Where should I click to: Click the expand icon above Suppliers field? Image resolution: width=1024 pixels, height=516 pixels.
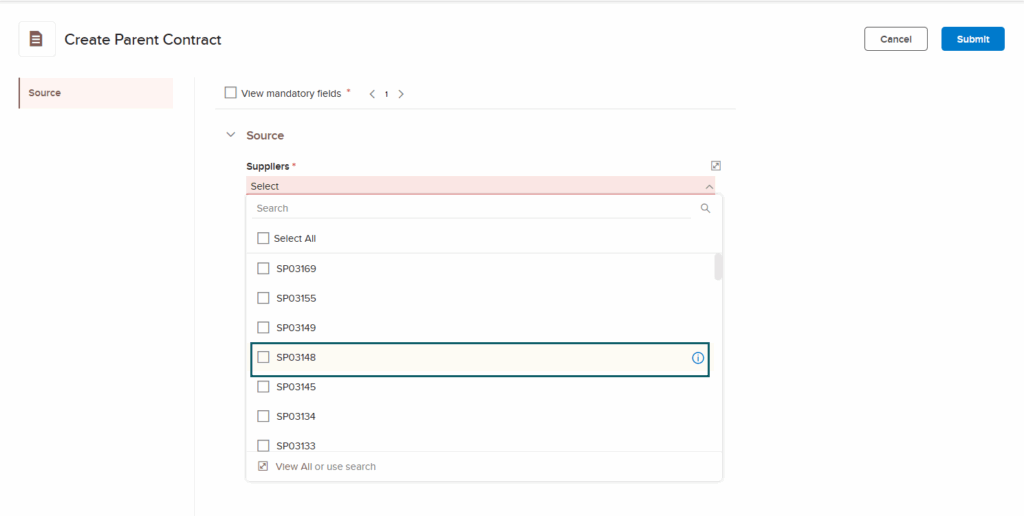[x=715, y=166]
